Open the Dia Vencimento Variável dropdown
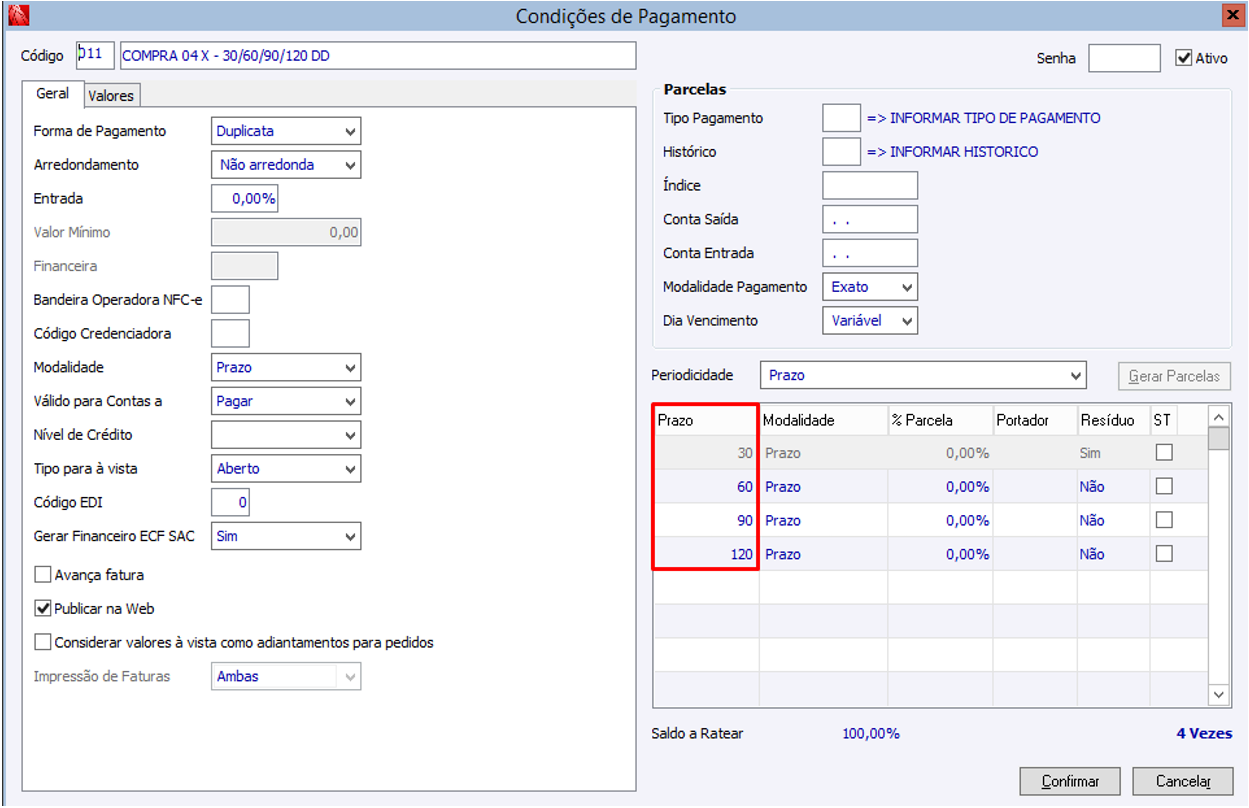 [870, 321]
